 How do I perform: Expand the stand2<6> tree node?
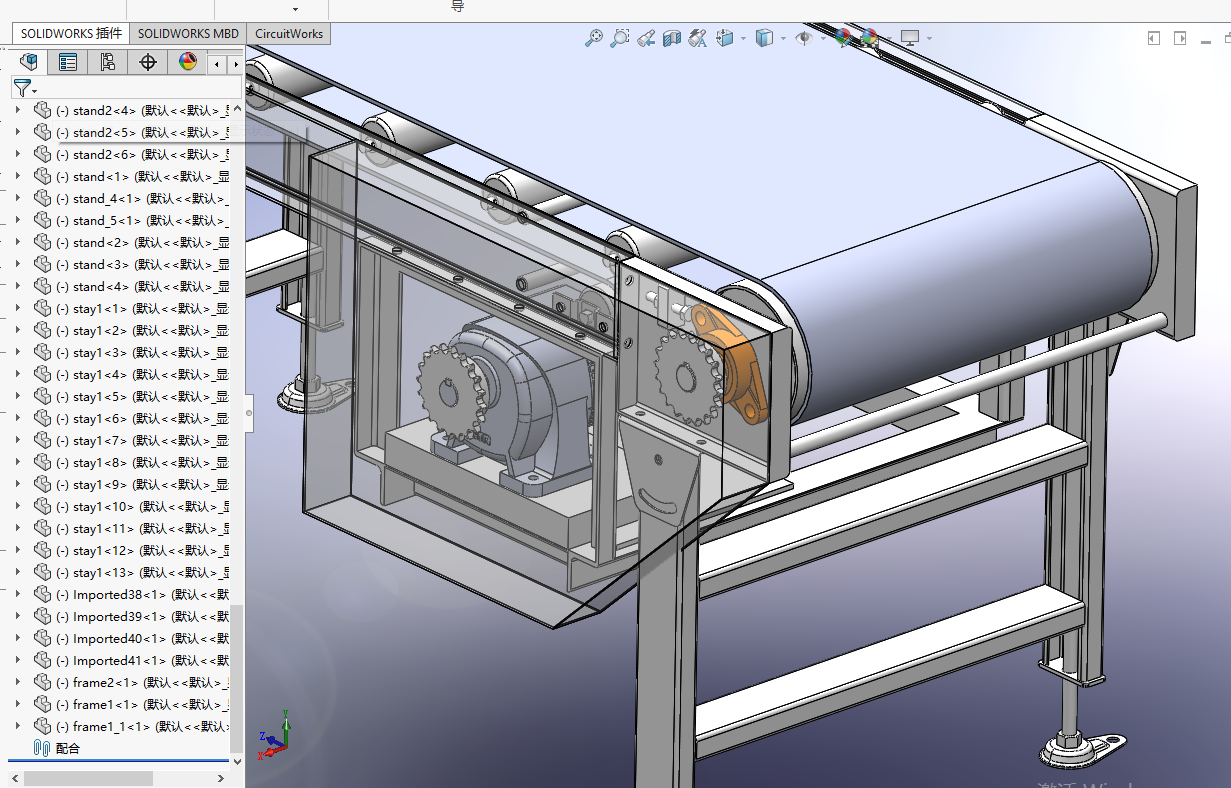pos(17,154)
